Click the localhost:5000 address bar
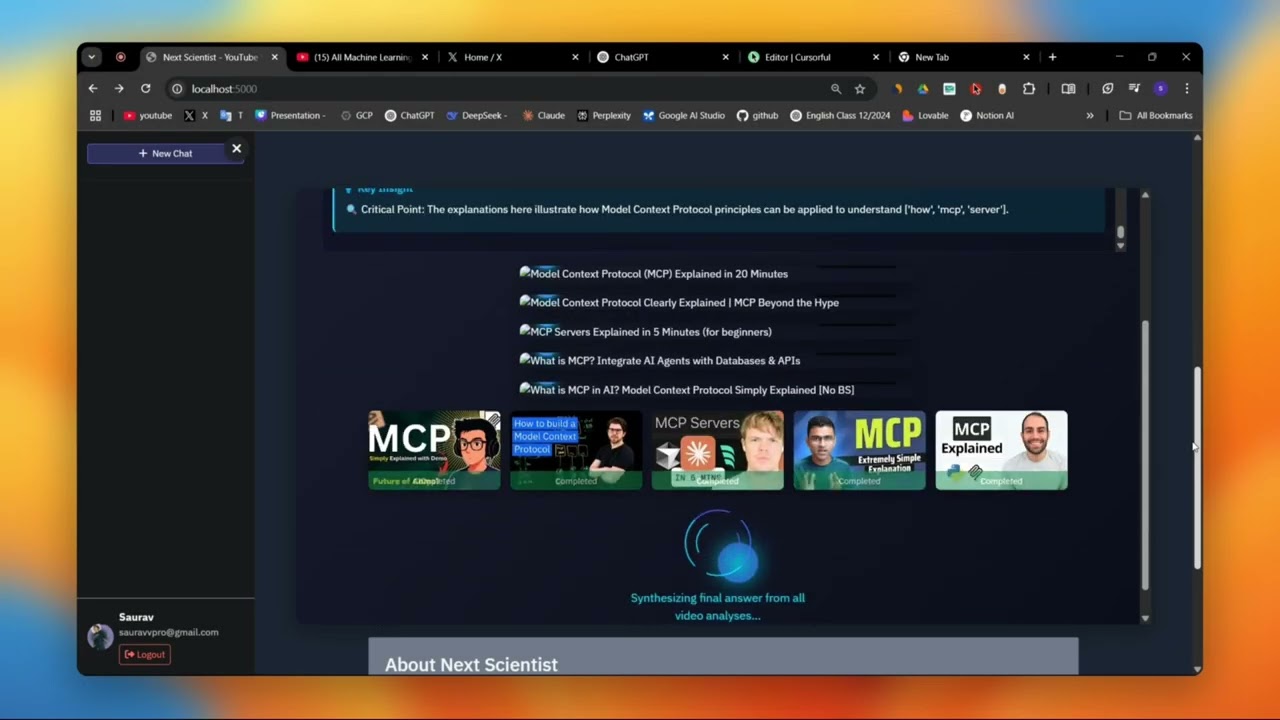Screen dimensions: 1280x720 [500, 89]
